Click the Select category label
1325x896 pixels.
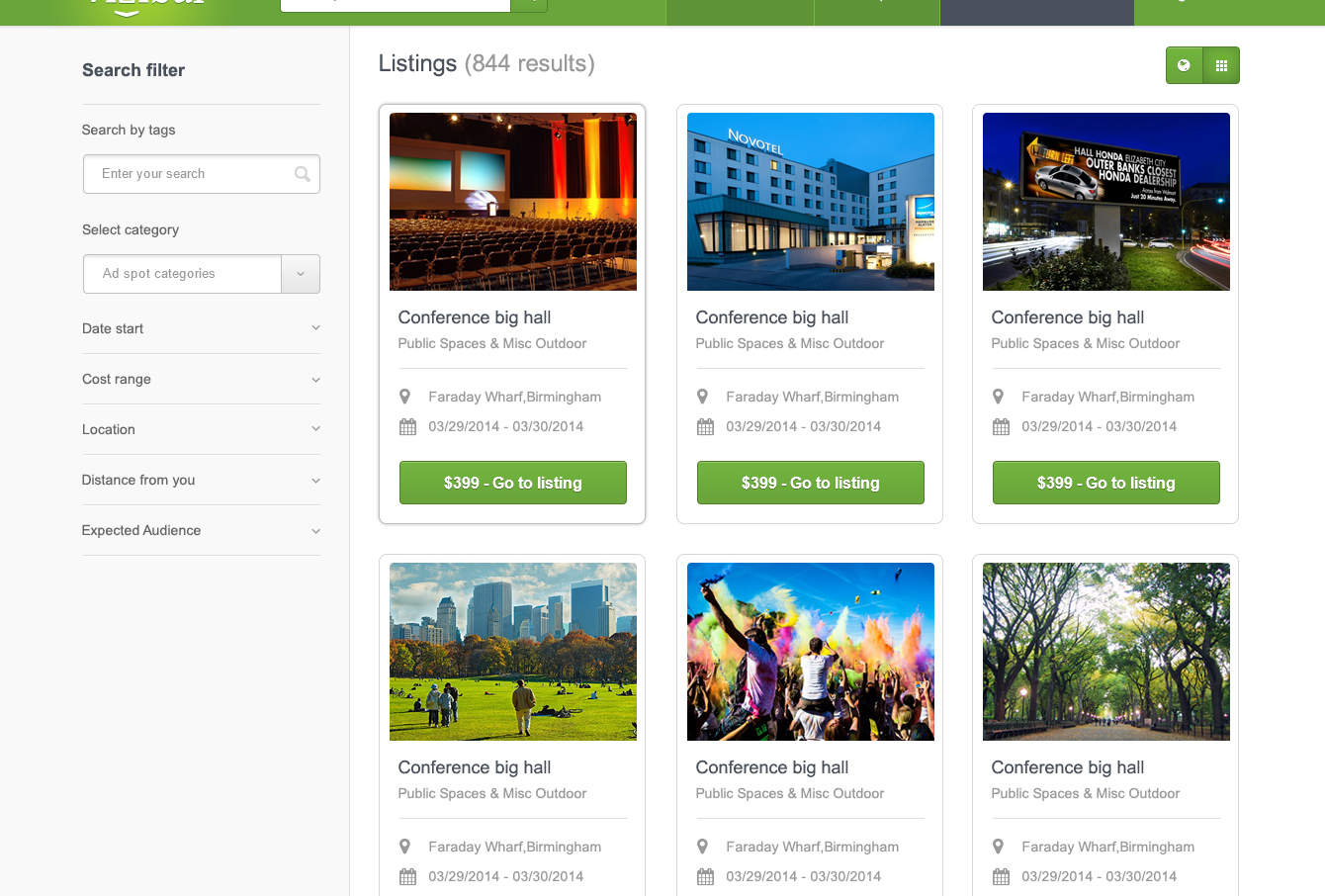[x=131, y=229]
